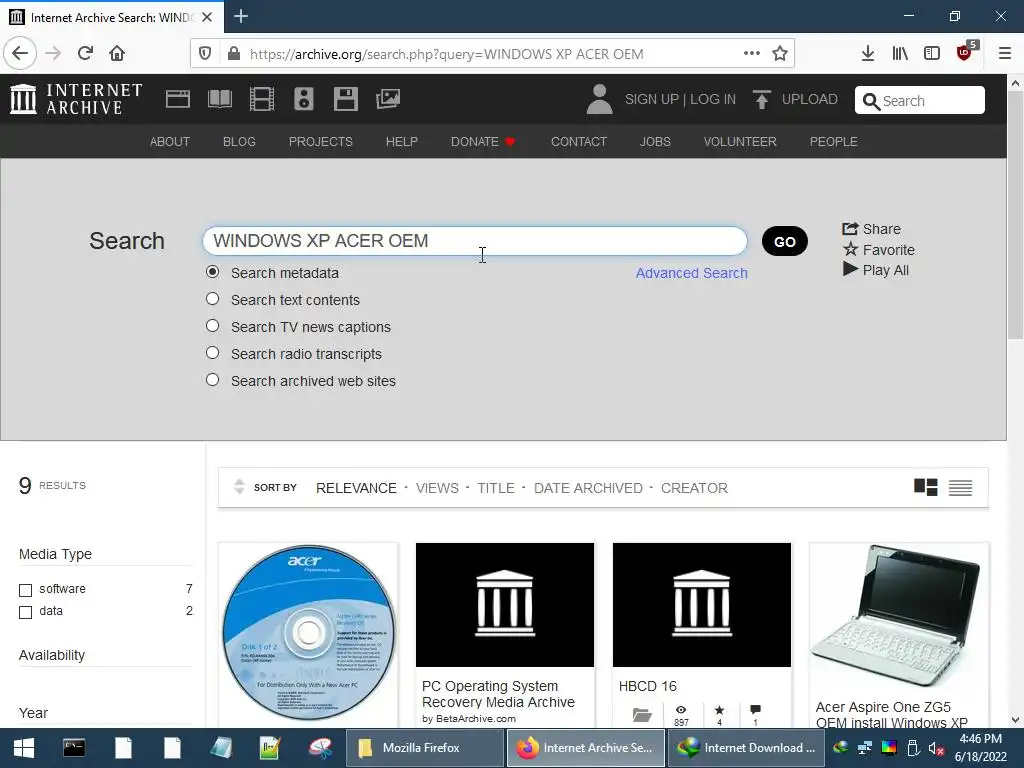Click the upload arrow icon
The height and width of the screenshot is (768, 1024).
point(761,99)
